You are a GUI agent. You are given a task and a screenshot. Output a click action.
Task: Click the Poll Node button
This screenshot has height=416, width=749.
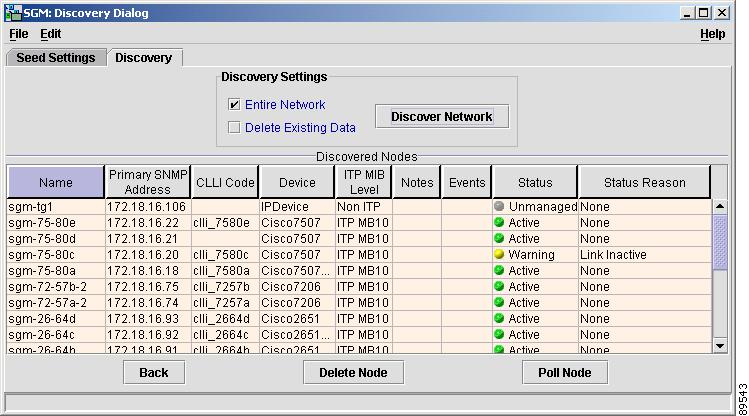pyautogui.click(x=565, y=373)
